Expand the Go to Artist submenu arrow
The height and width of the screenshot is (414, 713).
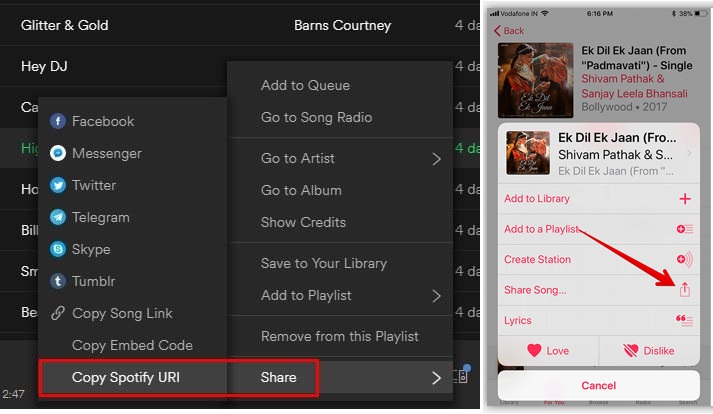(x=437, y=159)
